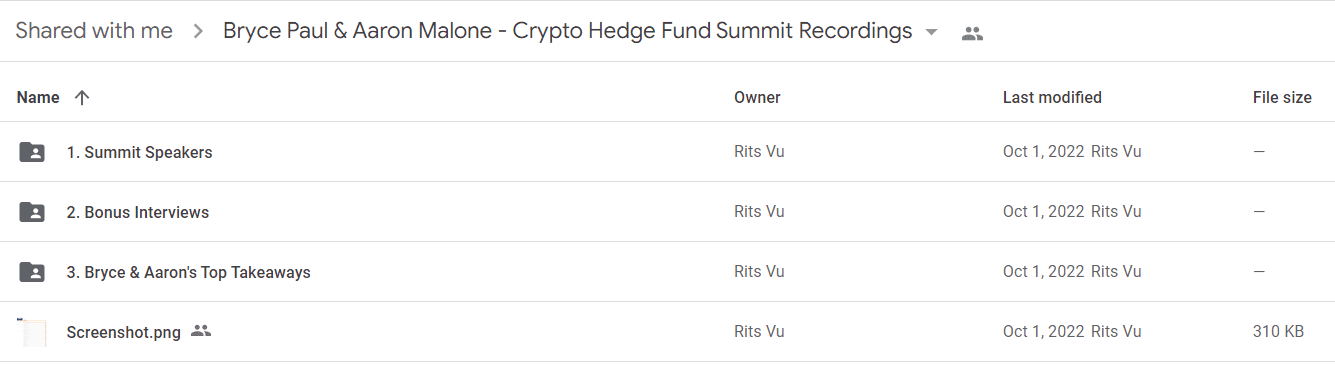Viewport: 1335px width, 366px height.
Task: Open the 1. Summit Speakers folder
Action: [139, 153]
